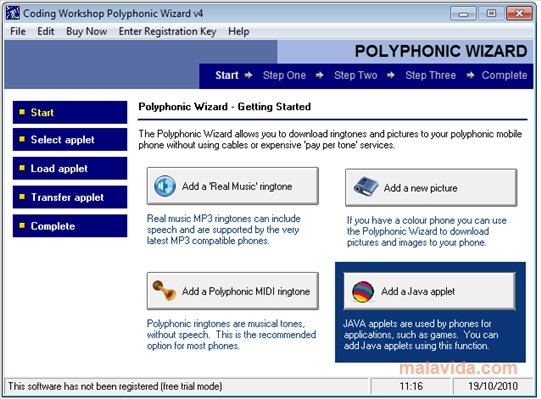Click Add a Polyphonic MIDI ringtone button
541x399 pixels.
coord(233,291)
